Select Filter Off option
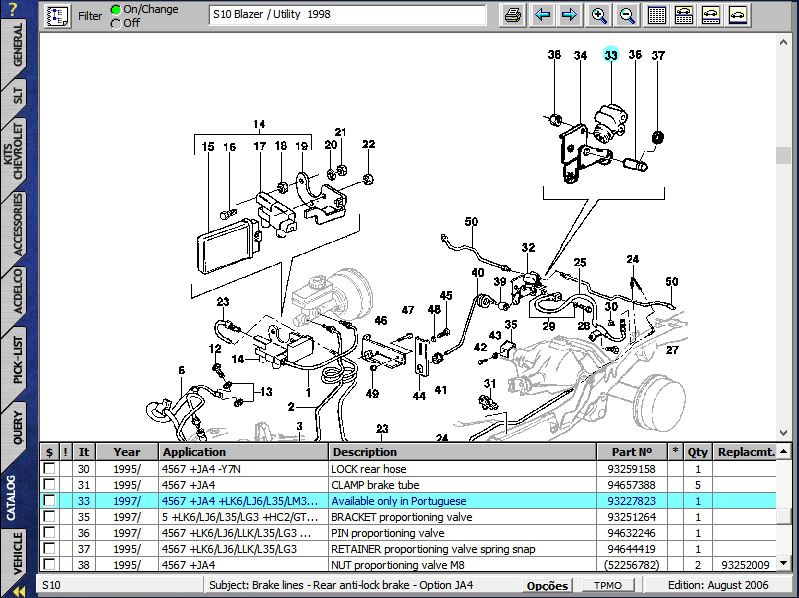 pyautogui.click(x=116, y=23)
